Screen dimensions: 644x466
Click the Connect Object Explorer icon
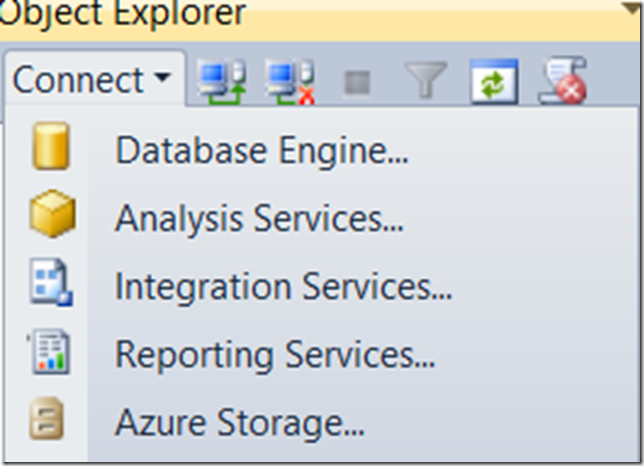pyautogui.click(x=220, y=81)
